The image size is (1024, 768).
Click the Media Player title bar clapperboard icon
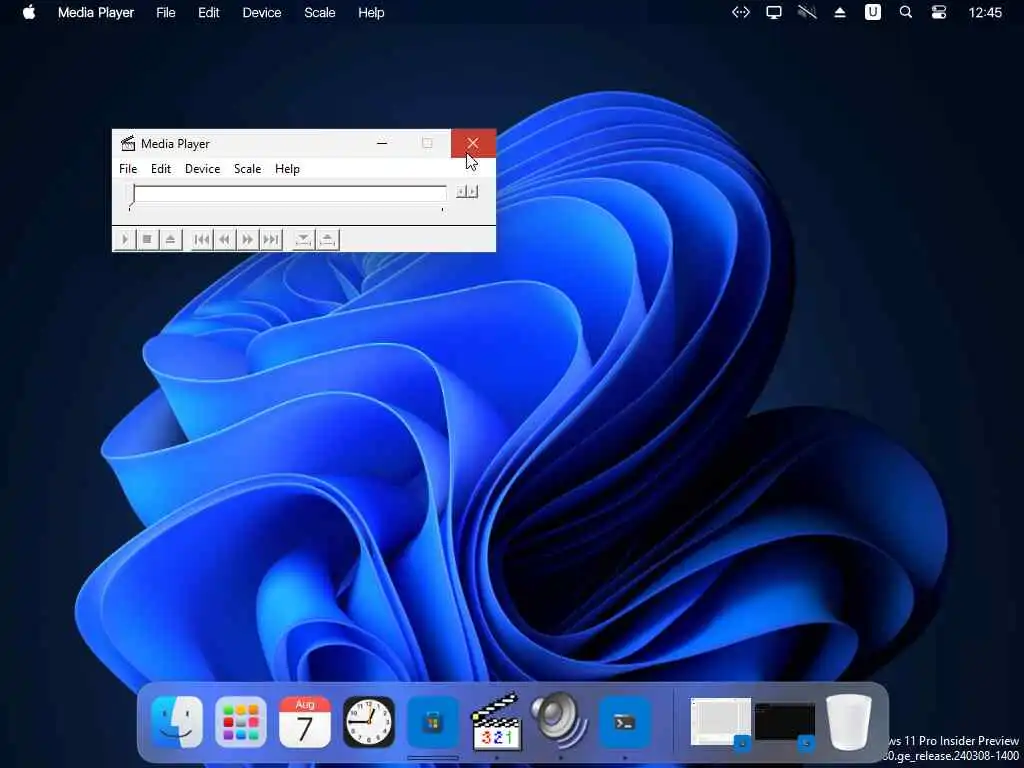click(128, 143)
